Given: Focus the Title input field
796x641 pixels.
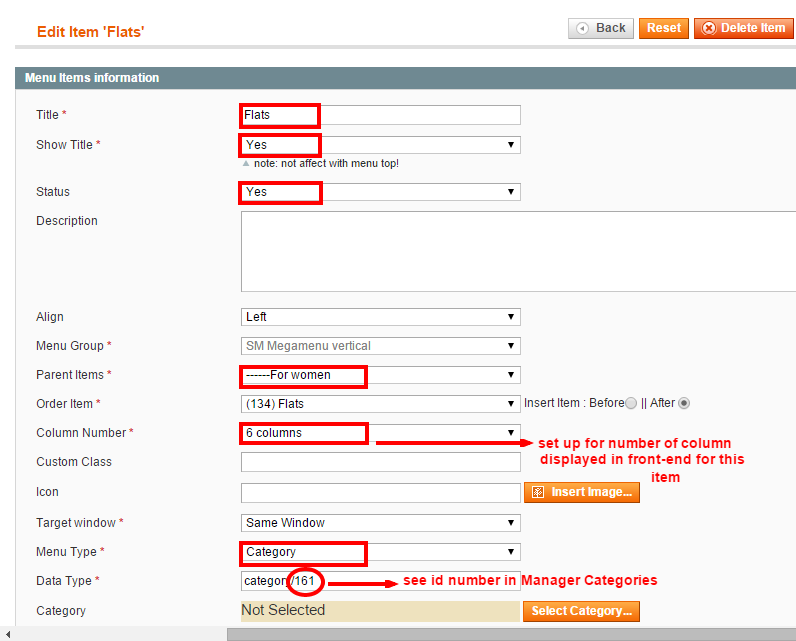Looking at the screenshot, I should pyautogui.click(x=380, y=115).
